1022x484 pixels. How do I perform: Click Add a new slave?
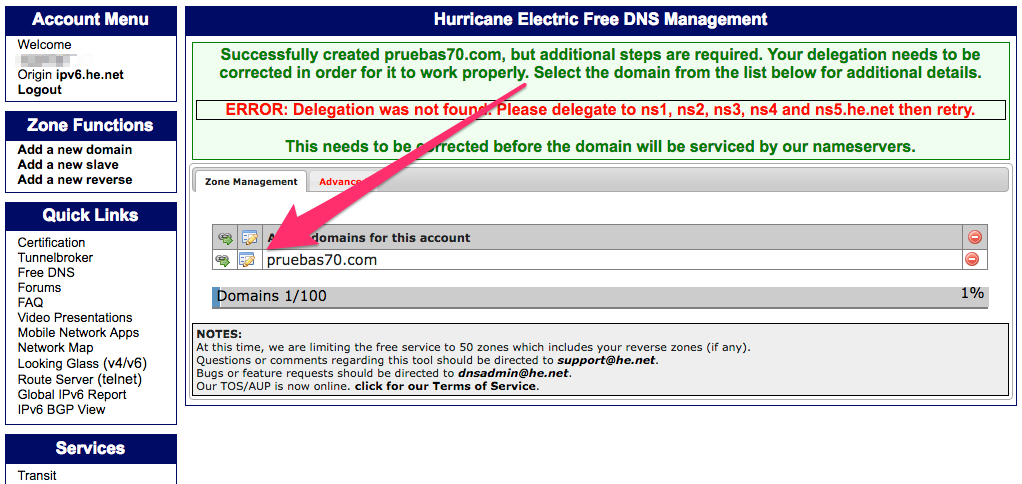(68, 165)
